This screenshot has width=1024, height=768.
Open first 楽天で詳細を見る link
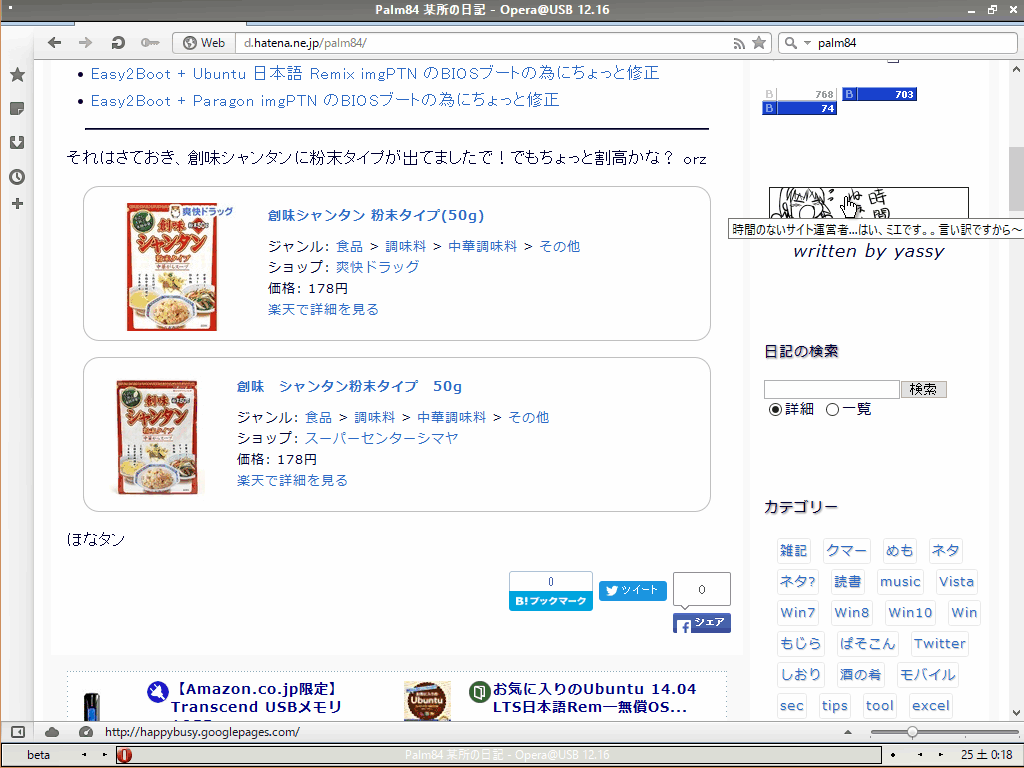pyautogui.click(x=323, y=309)
